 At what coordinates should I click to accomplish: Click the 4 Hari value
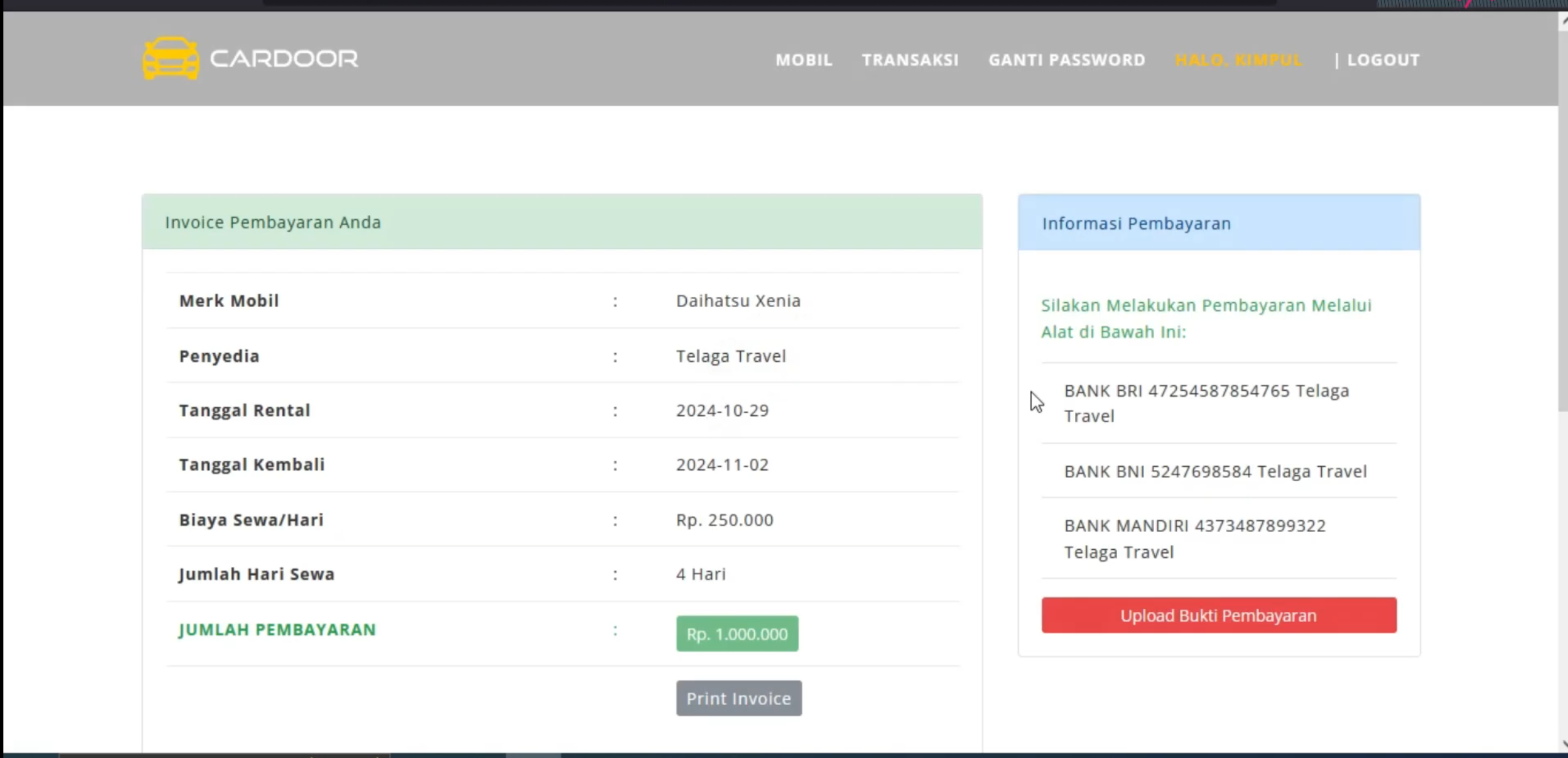701,574
